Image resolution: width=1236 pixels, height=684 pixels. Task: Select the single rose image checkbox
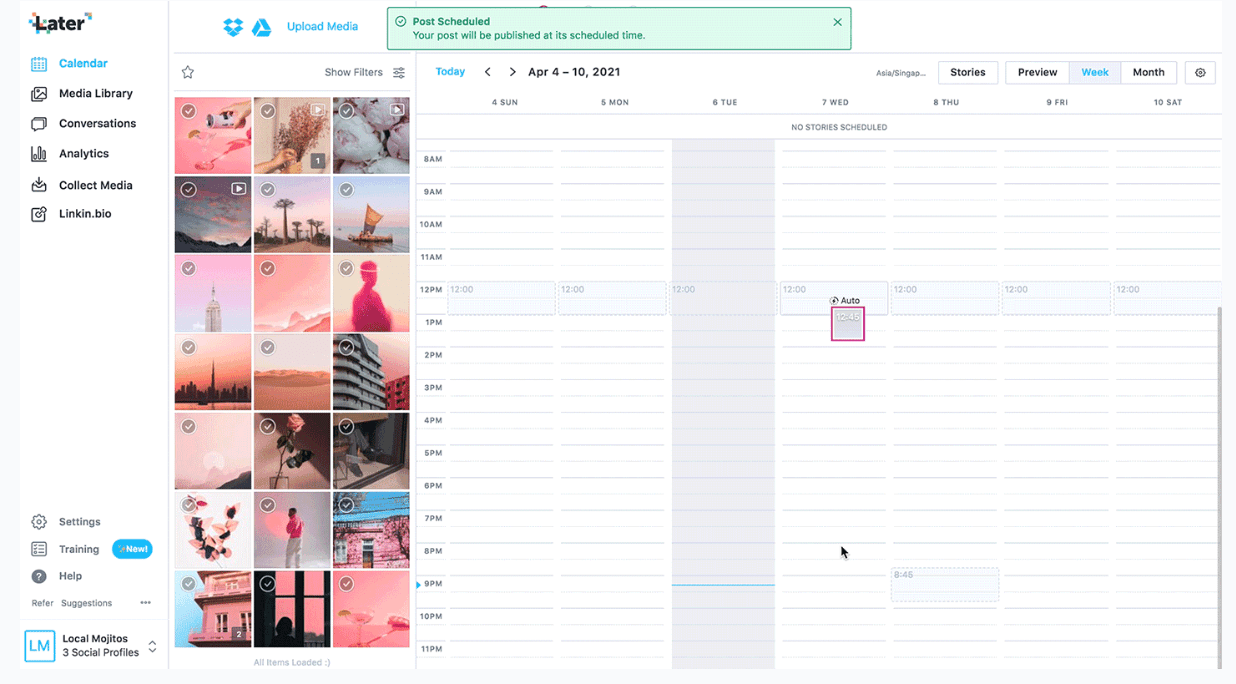[x=268, y=427]
